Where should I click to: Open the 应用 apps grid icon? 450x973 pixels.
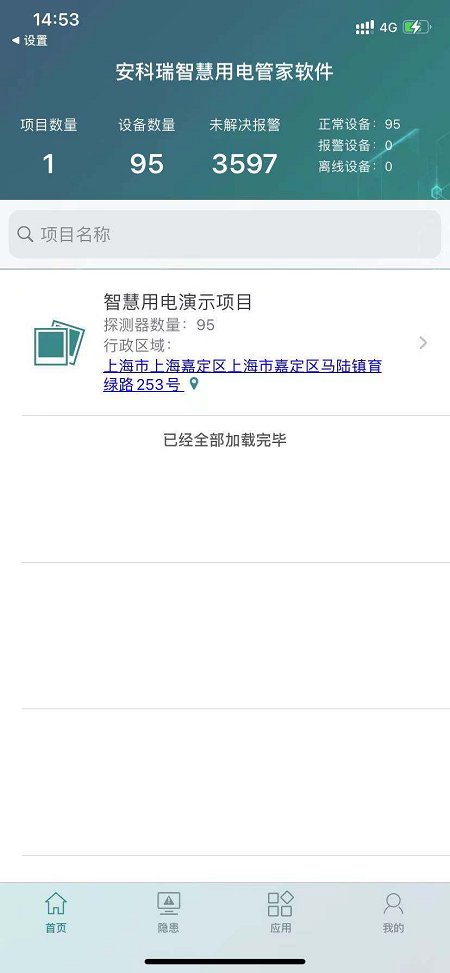coord(281,904)
